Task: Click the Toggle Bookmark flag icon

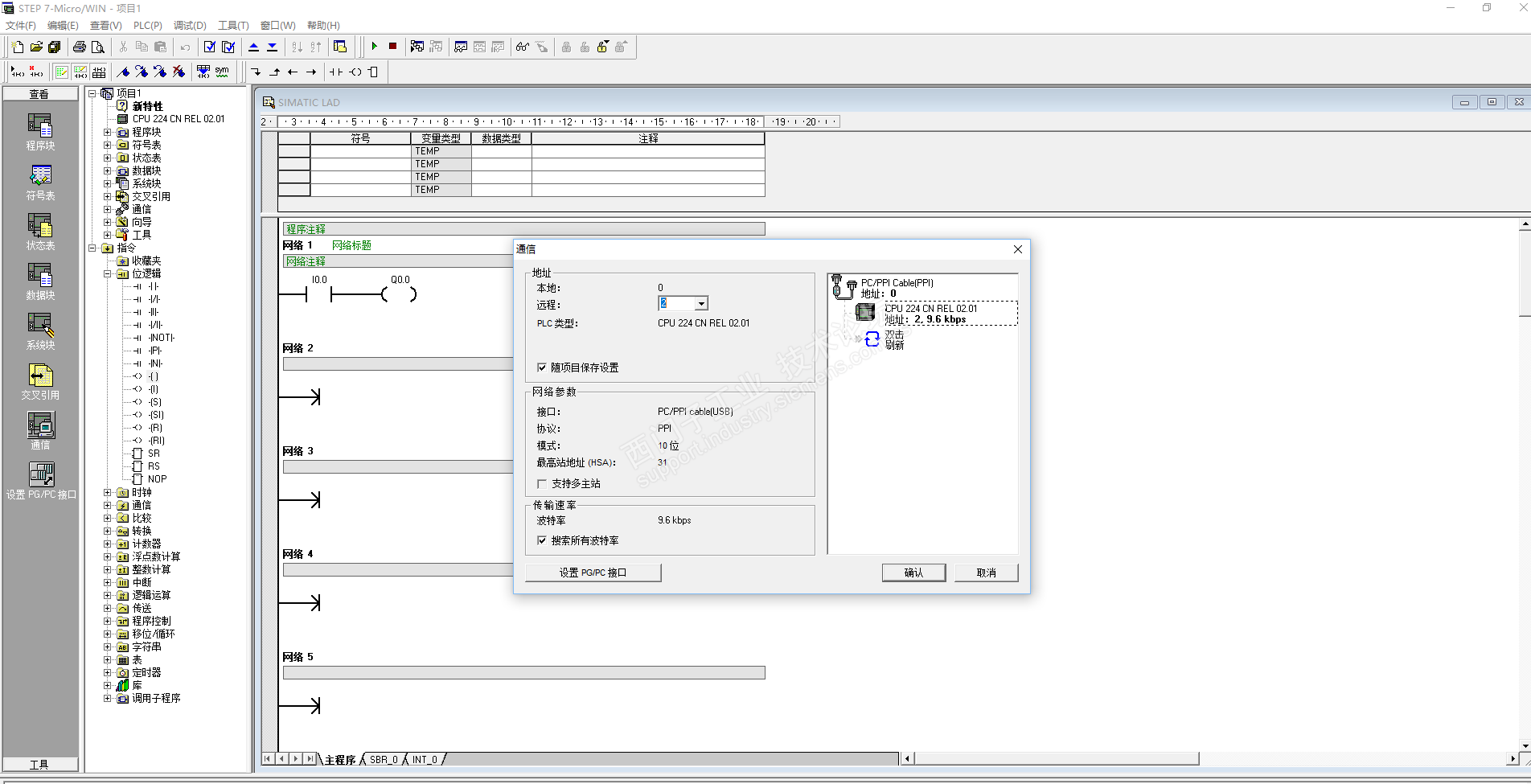Action: point(123,72)
